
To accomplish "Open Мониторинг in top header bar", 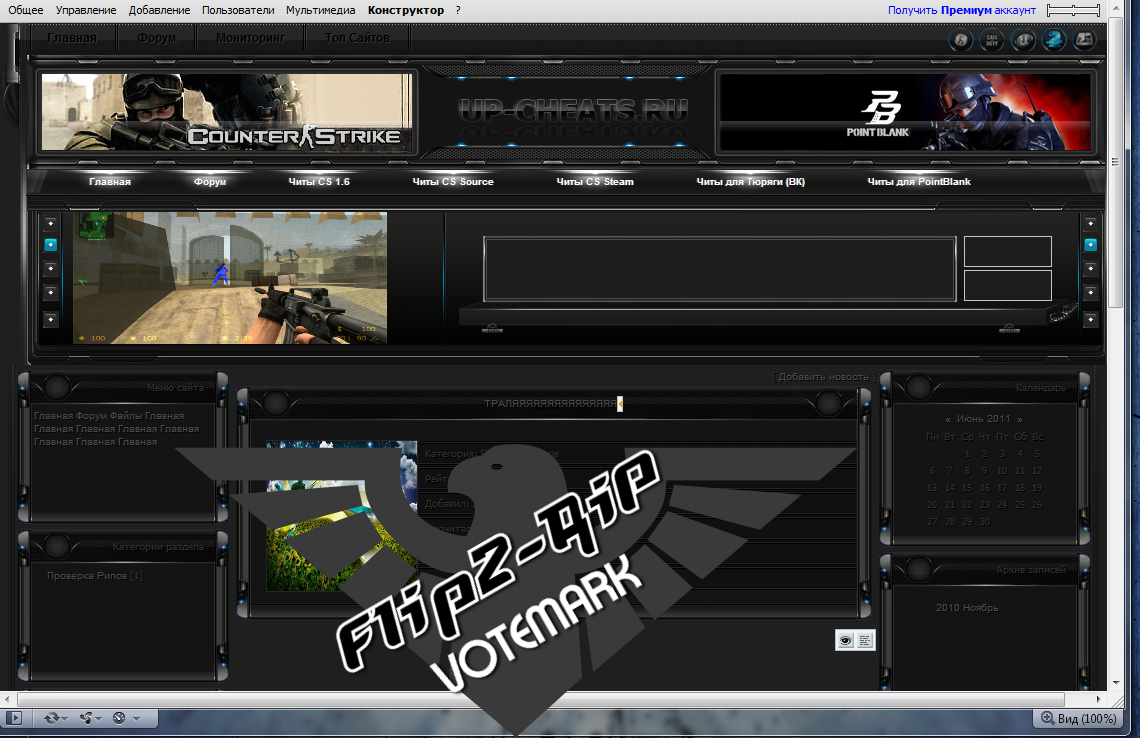I will coord(250,38).
